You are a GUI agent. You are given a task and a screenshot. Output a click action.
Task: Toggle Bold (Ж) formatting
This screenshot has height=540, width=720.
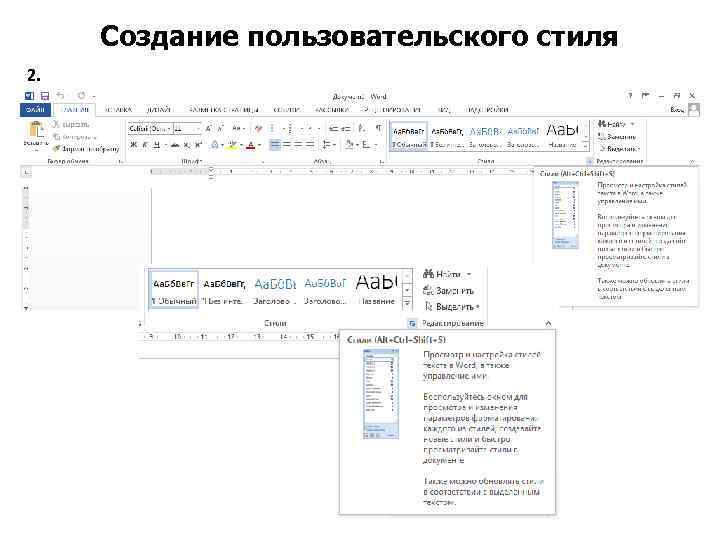pyautogui.click(x=134, y=145)
